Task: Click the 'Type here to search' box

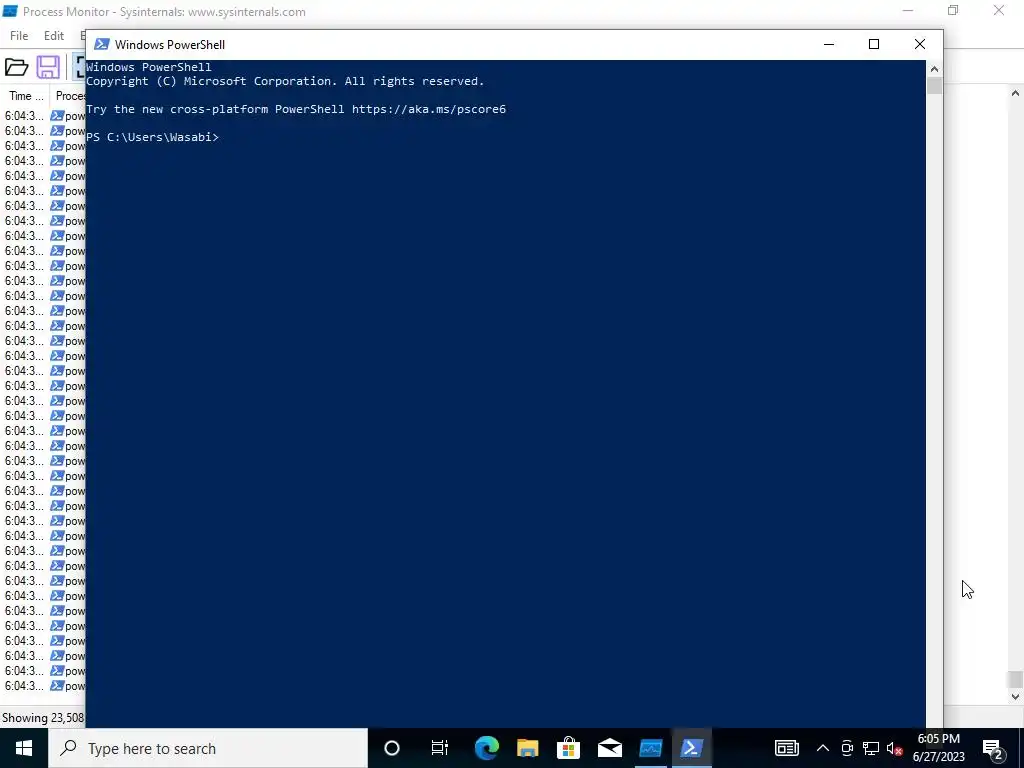Action: [208, 748]
